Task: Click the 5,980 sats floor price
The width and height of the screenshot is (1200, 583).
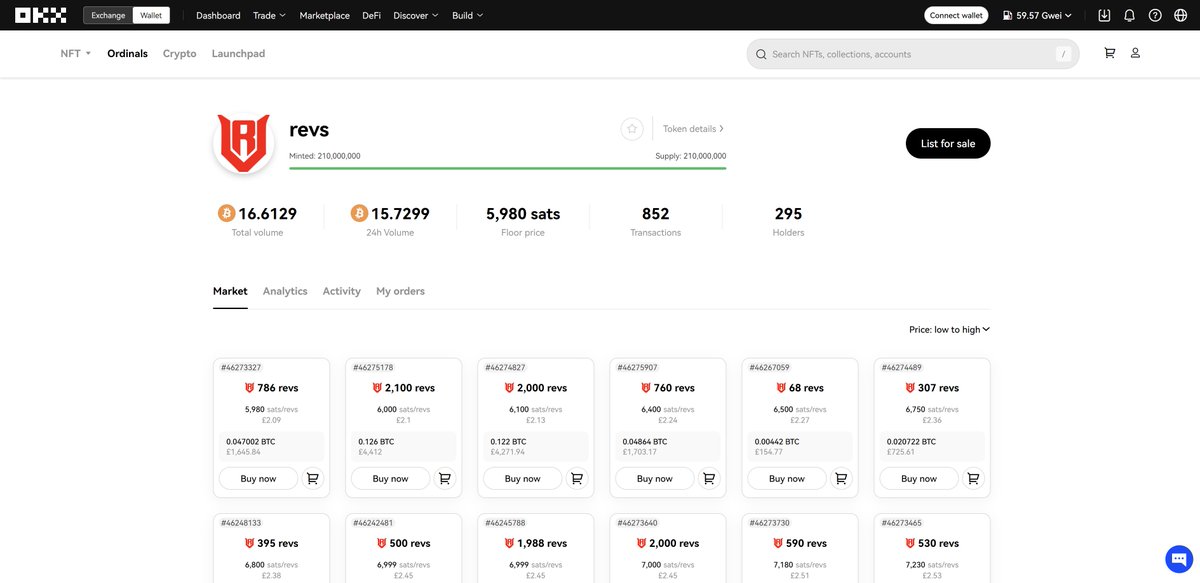Action: pyautogui.click(x=523, y=214)
